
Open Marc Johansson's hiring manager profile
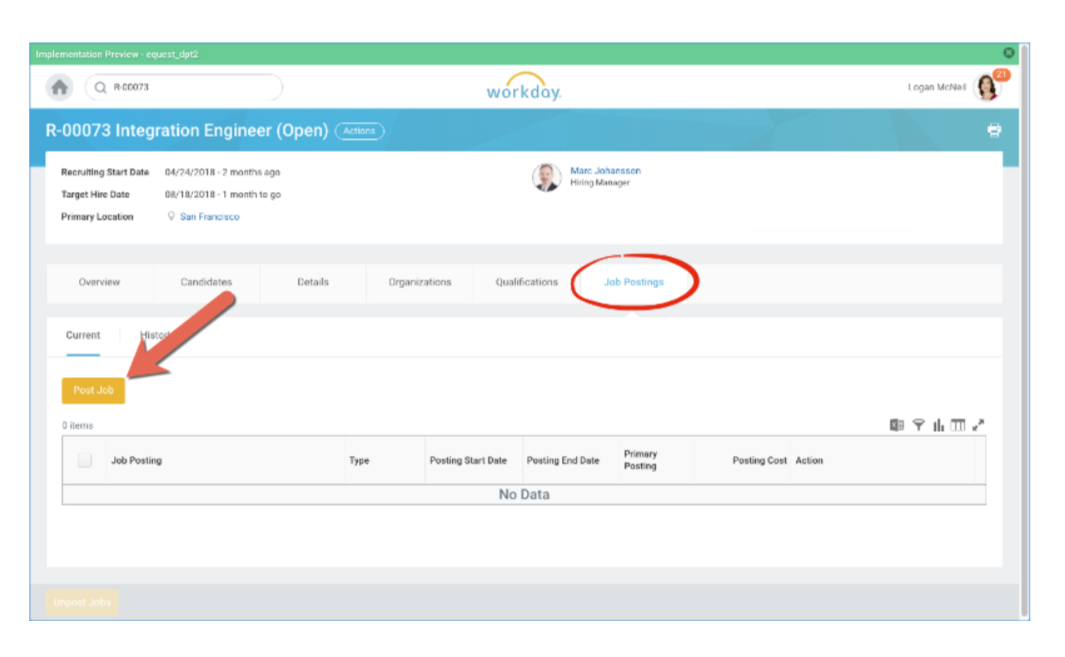click(x=606, y=170)
